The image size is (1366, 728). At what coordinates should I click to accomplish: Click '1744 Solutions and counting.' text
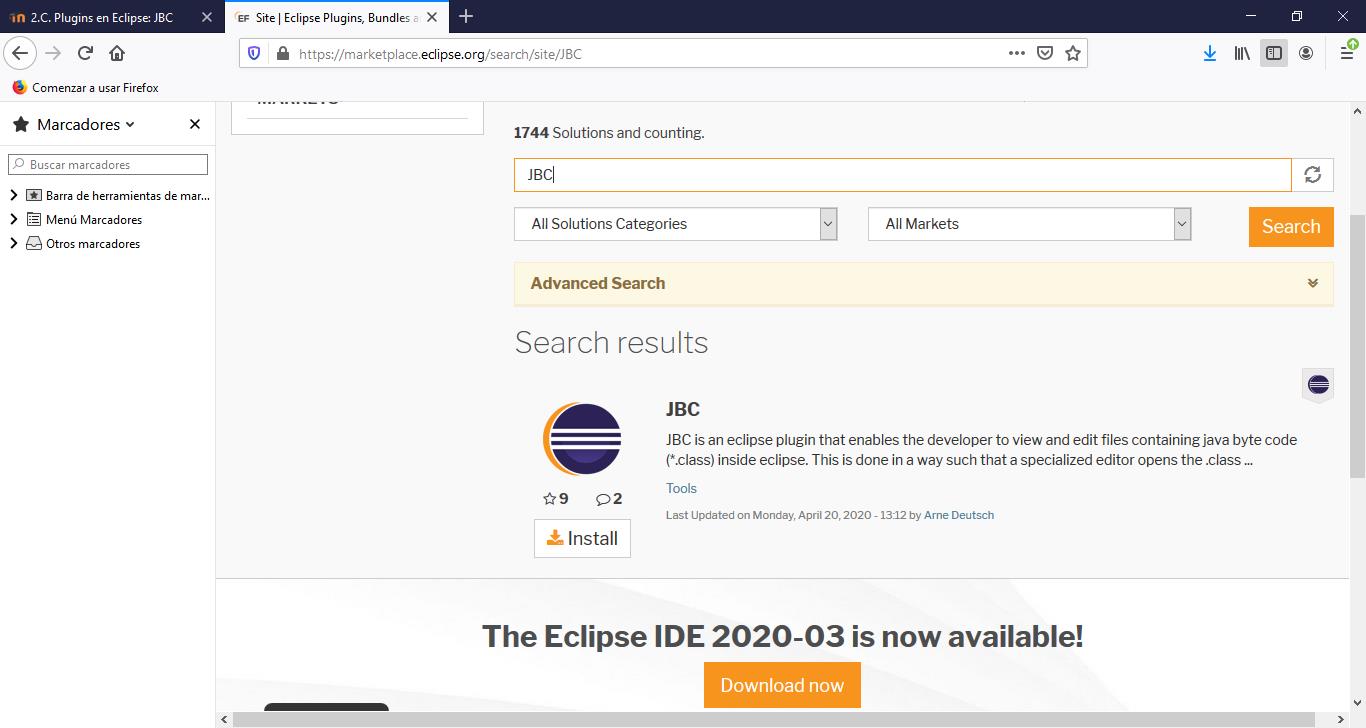609,133
